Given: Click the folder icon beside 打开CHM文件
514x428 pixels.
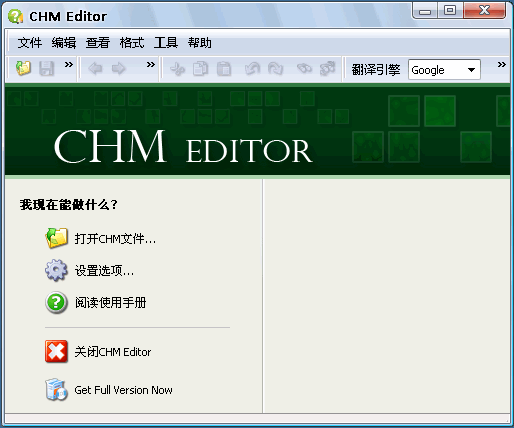Looking at the screenshot, I should click(56, 238).
